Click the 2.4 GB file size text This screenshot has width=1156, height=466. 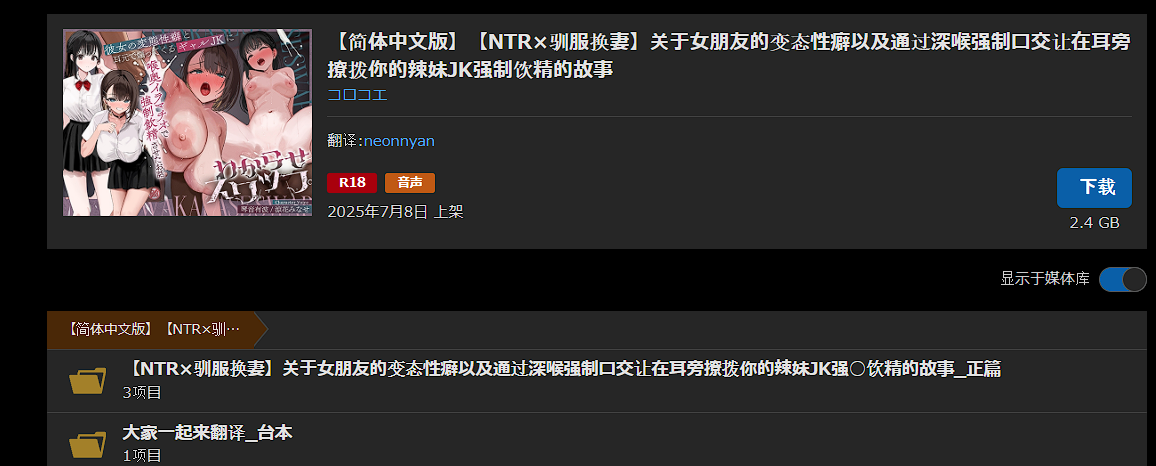(x=1094, y=223)
